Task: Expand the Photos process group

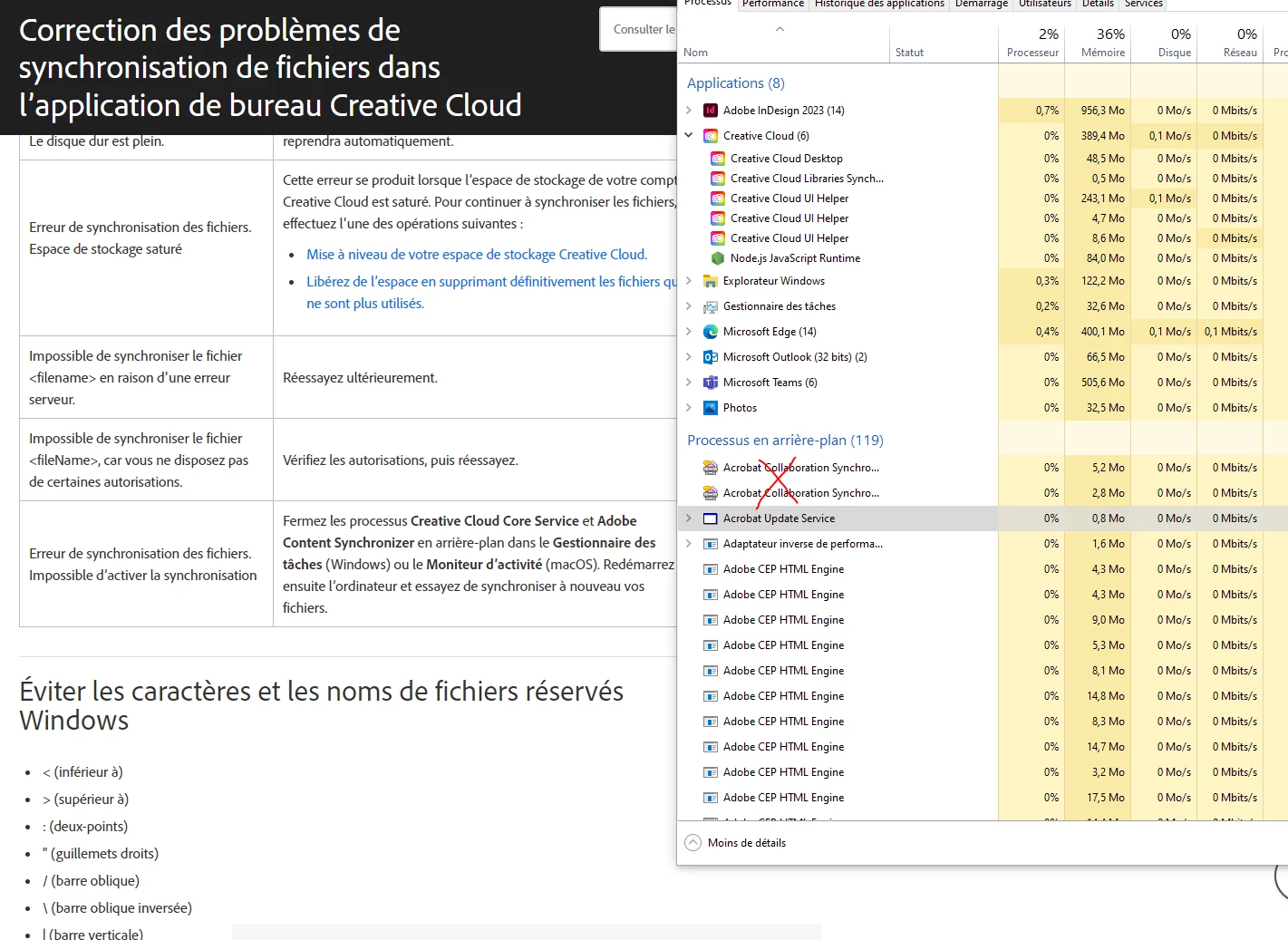Action: coord(689,408)
